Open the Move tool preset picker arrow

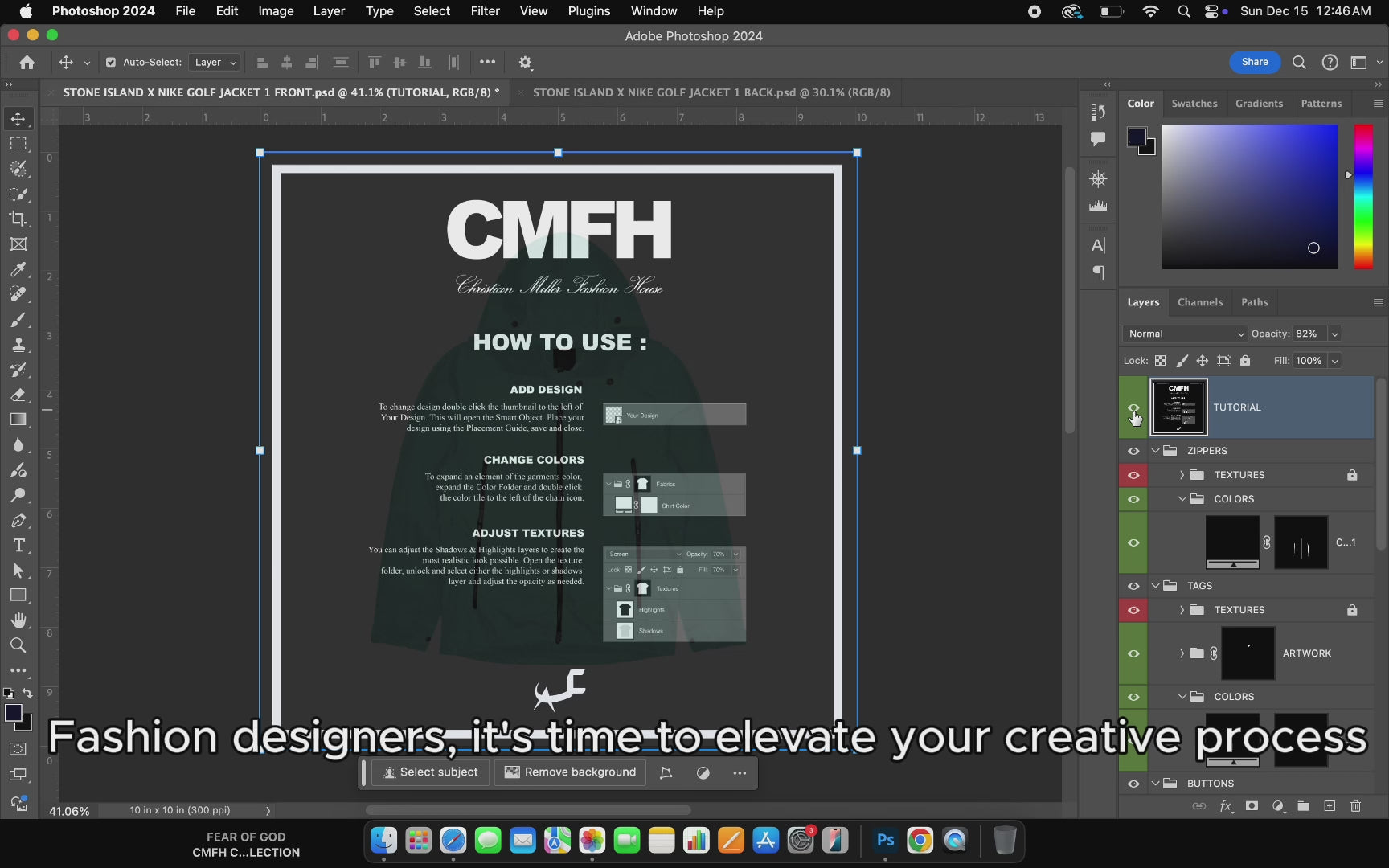[x=87, y=63]
